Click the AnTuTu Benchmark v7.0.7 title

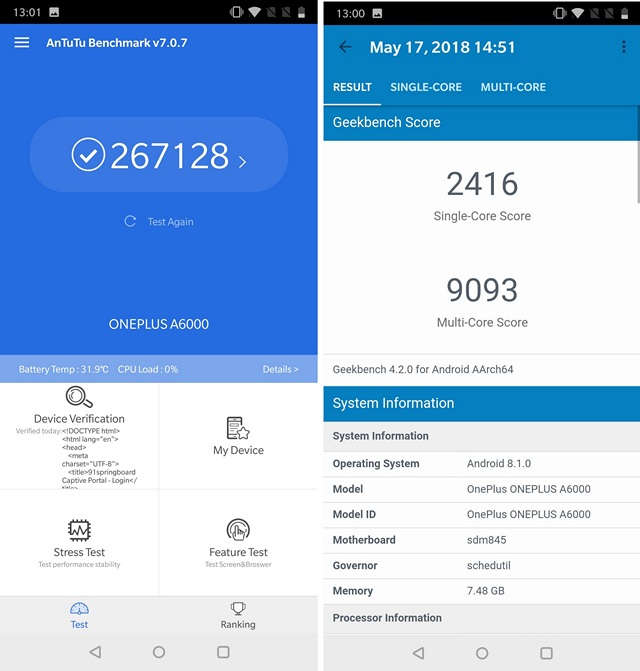(116, 43)
